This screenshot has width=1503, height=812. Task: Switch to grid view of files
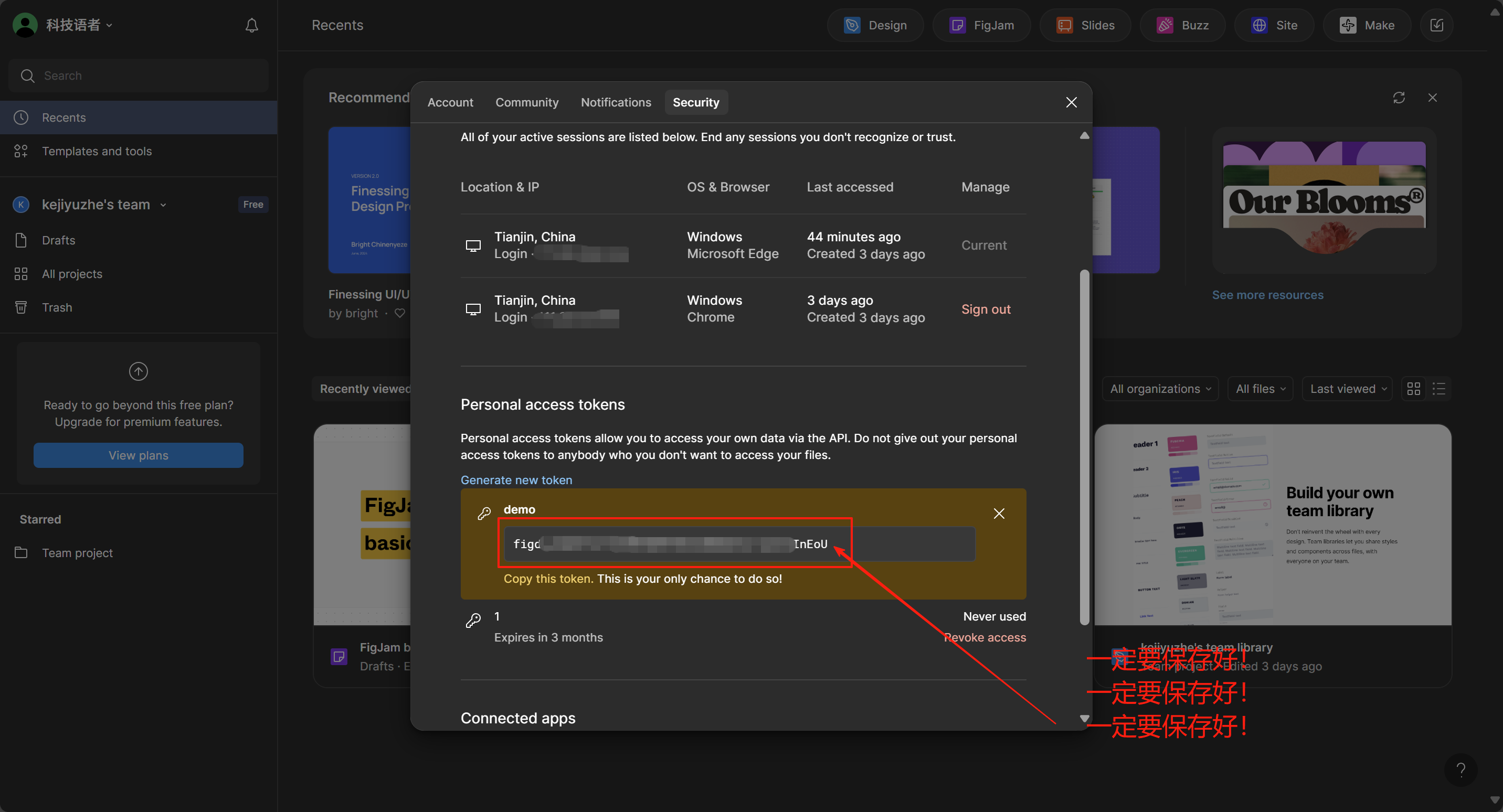[1414, 389]
